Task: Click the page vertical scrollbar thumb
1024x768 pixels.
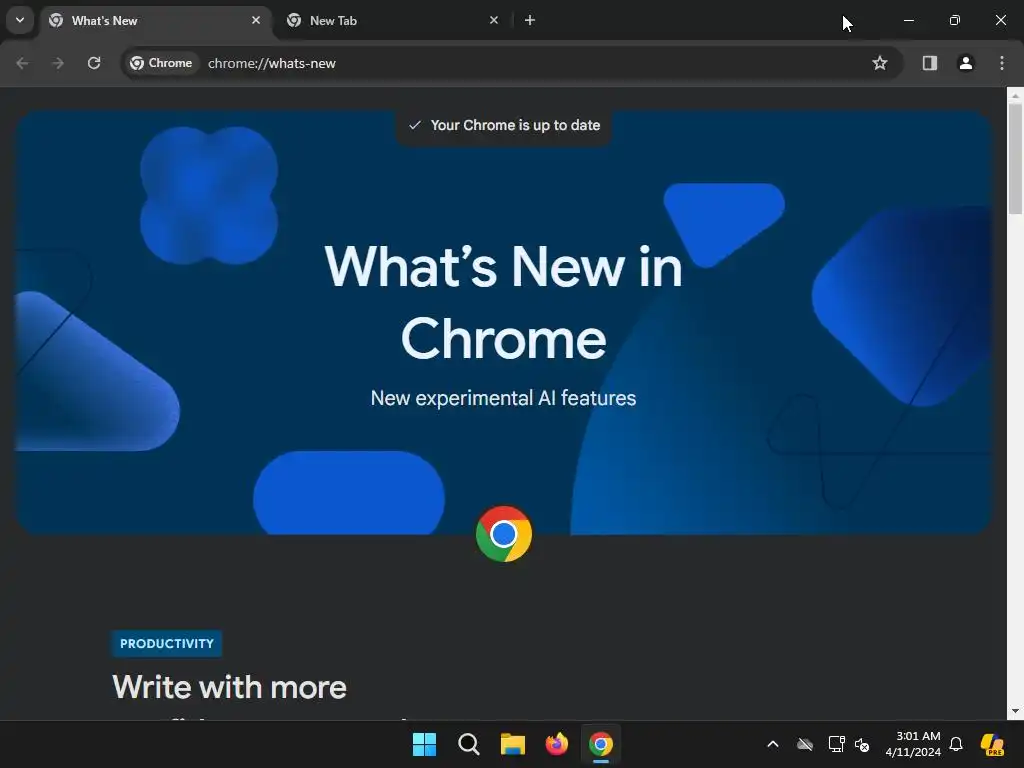Action: click(1015, 159)
